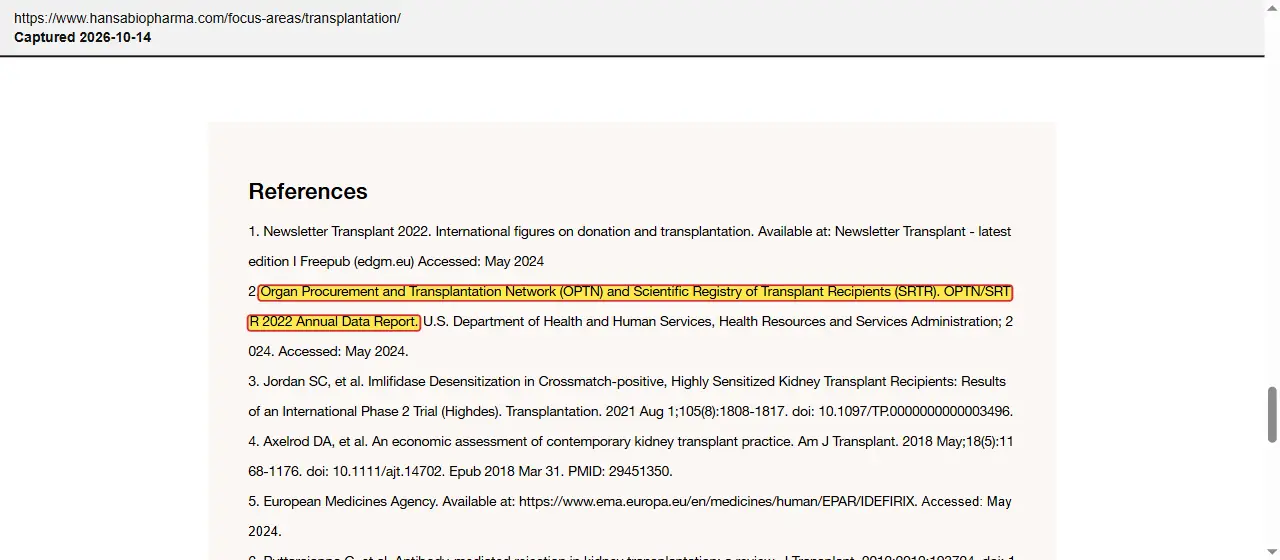Click reference 1 Newsletter Transplant 2022 text

[630, 246]
